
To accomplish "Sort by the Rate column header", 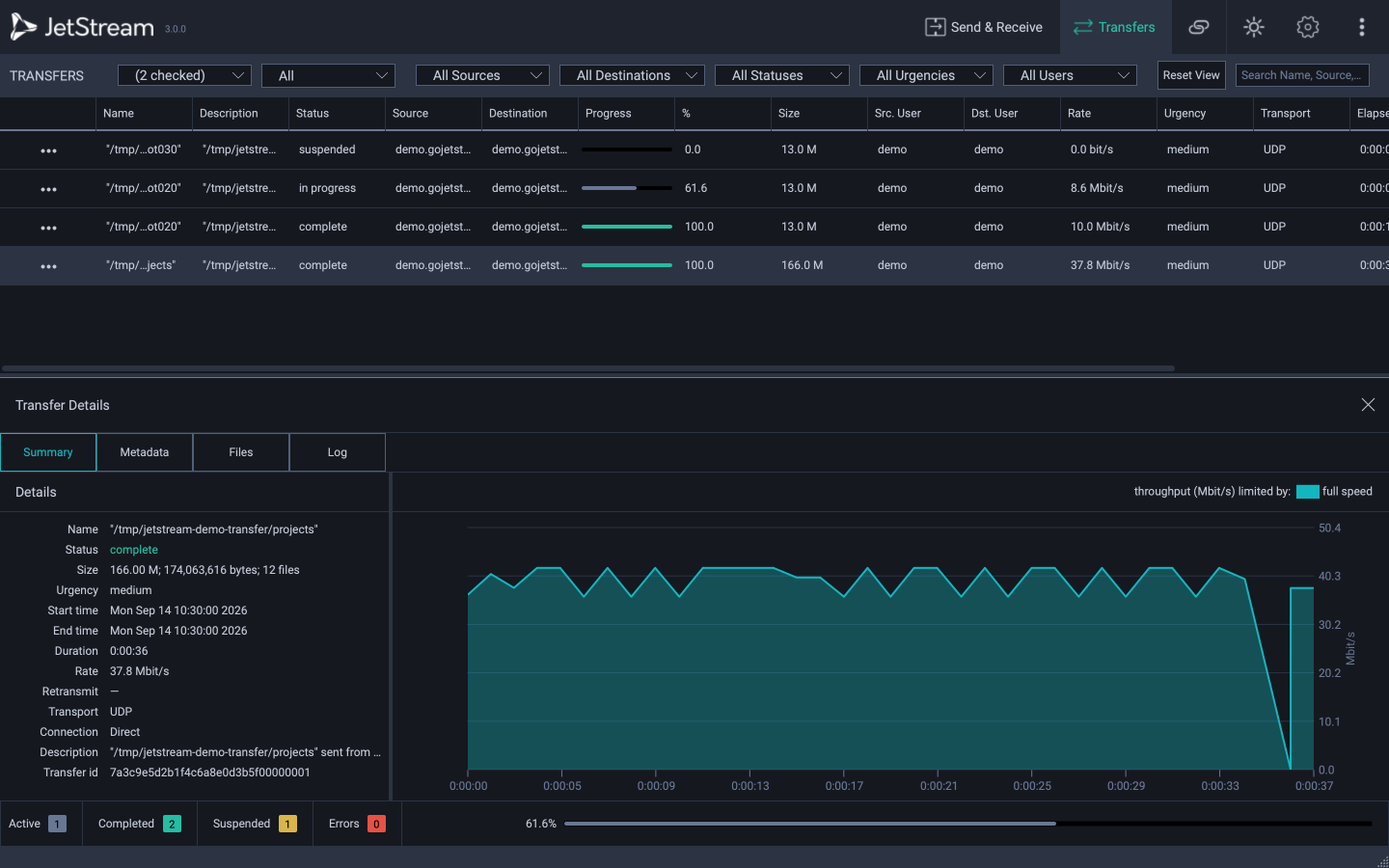I will (1108, 113).
